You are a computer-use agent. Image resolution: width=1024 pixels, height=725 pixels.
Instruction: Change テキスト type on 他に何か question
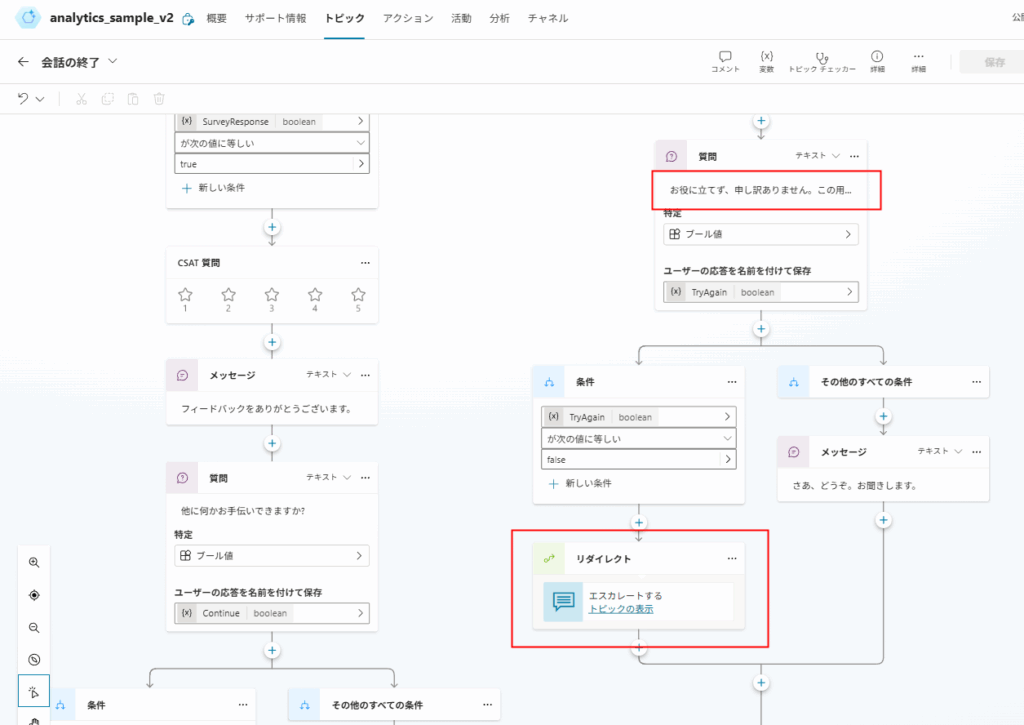(328, 477)
